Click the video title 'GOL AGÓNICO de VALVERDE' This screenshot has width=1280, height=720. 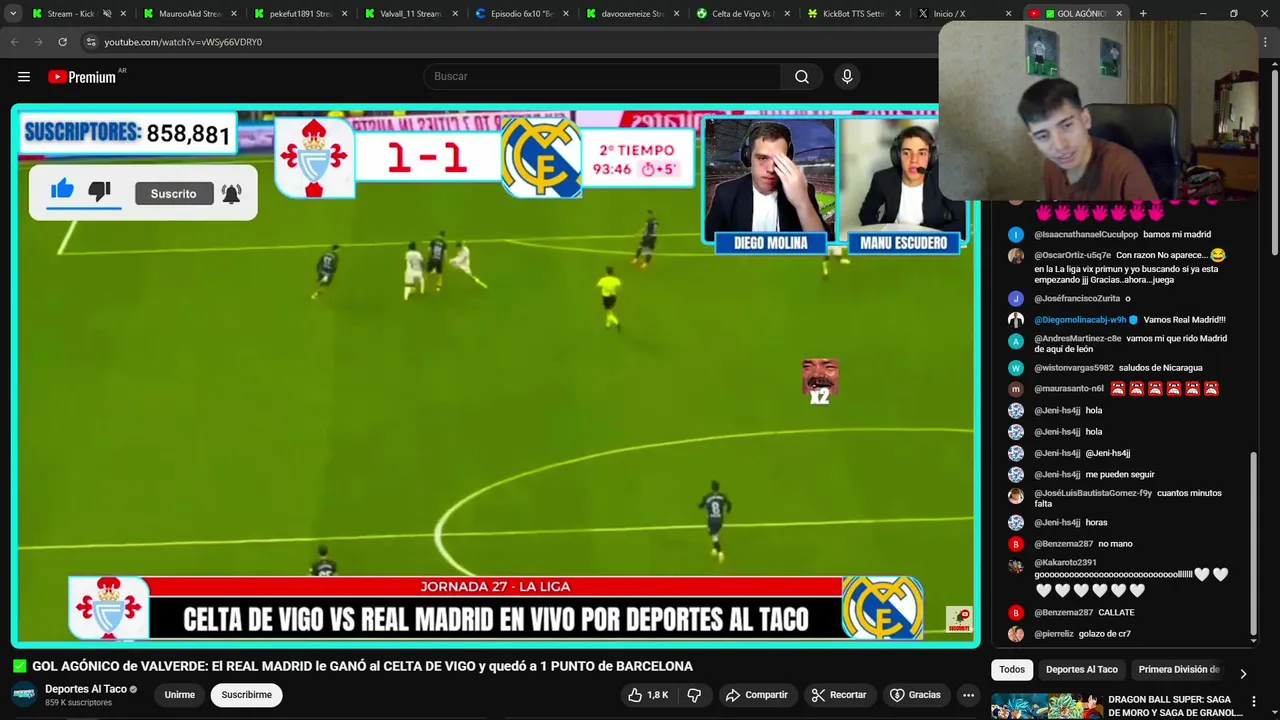(362, 666)
